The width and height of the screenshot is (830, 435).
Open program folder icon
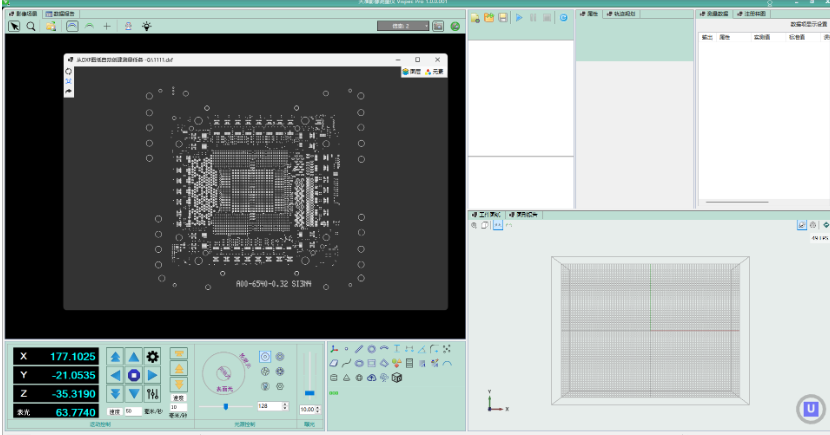coord(489,18)
